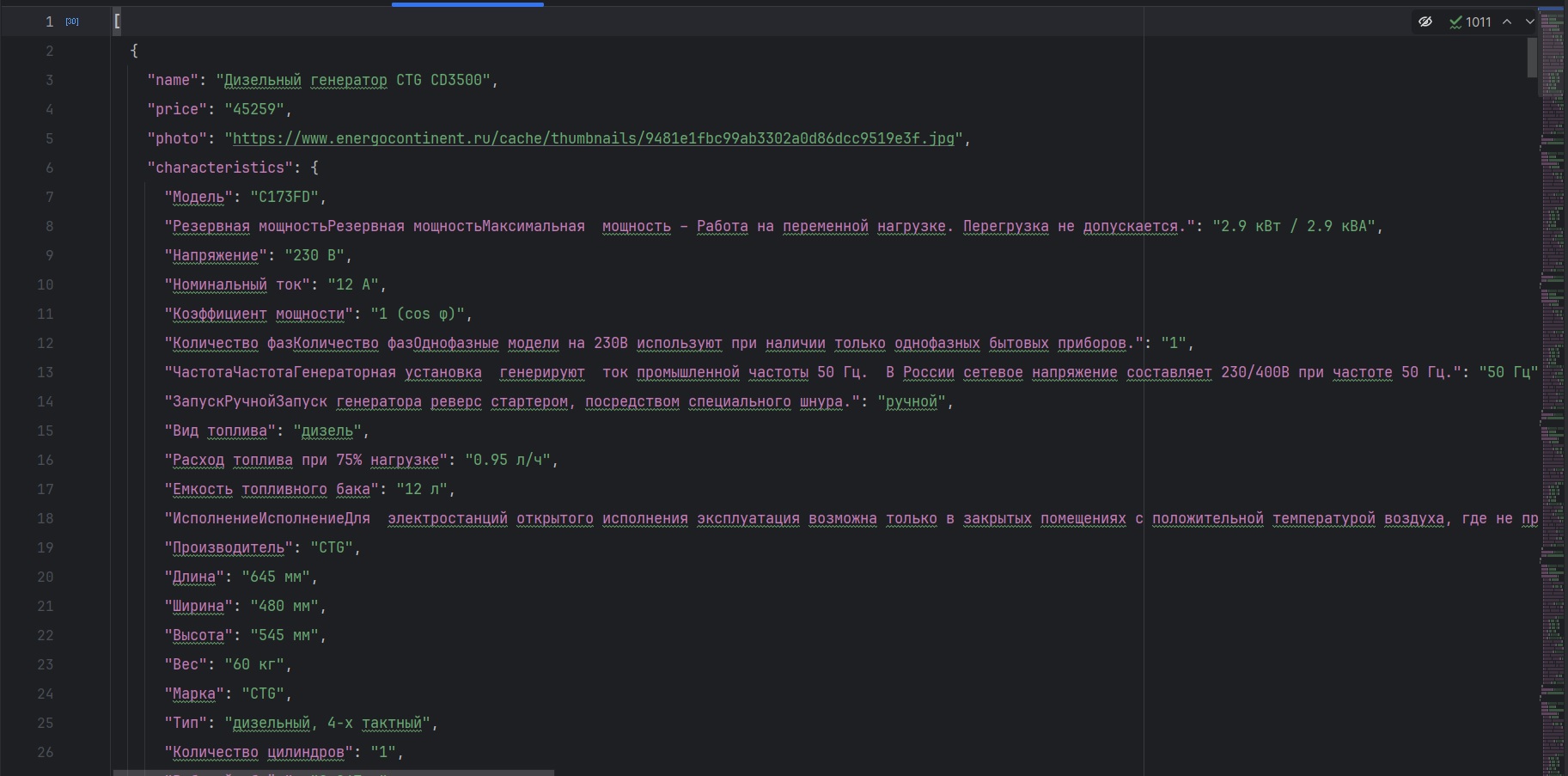Jump to next highlighted problem arrow
Viewport: 1568px width, 776px height.
point(1530,21)
